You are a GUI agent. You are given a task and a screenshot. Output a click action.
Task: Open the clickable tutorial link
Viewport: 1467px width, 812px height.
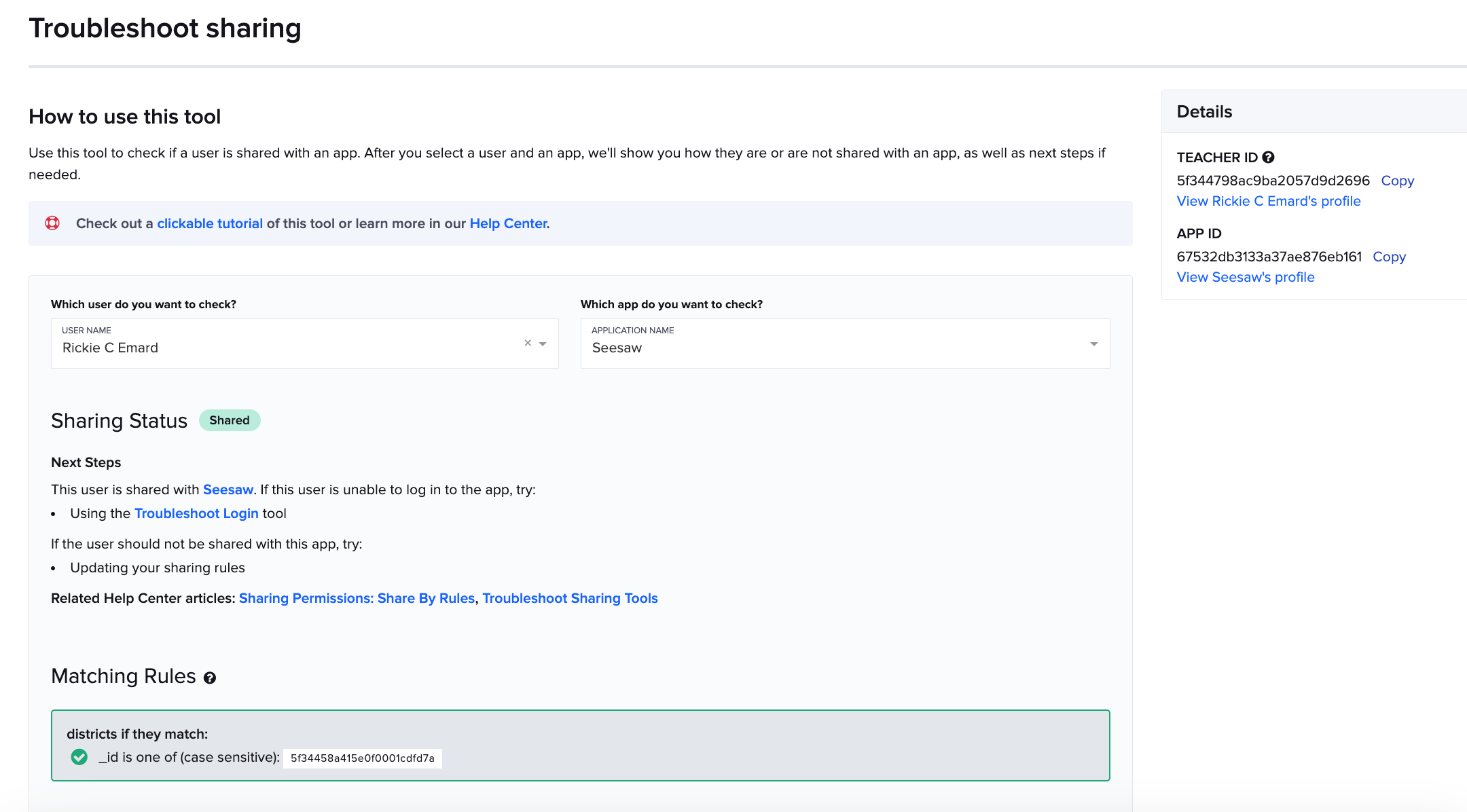(210, 223)
